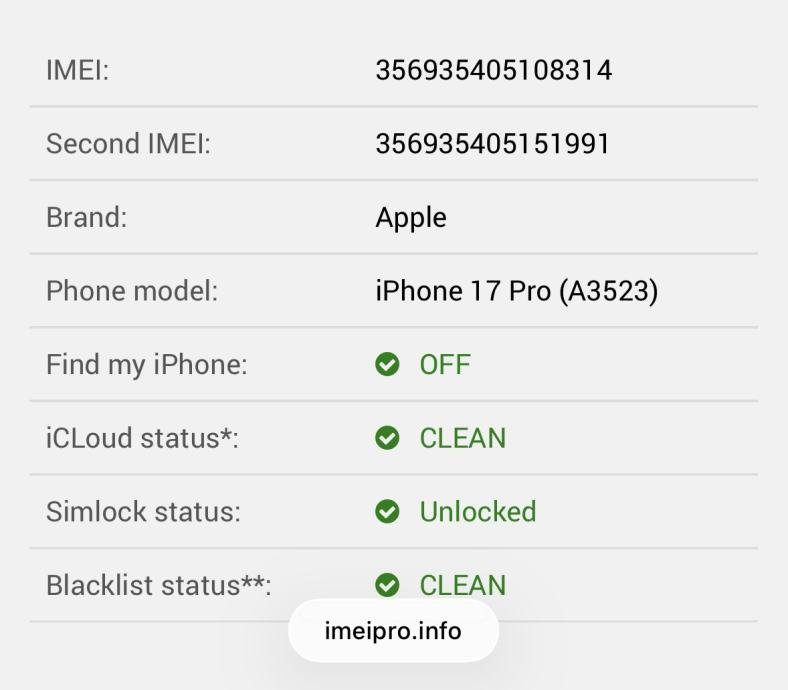Click the "iCLoud status*:" label
Viewport: 788px width, 690px height.
[142, 438]
